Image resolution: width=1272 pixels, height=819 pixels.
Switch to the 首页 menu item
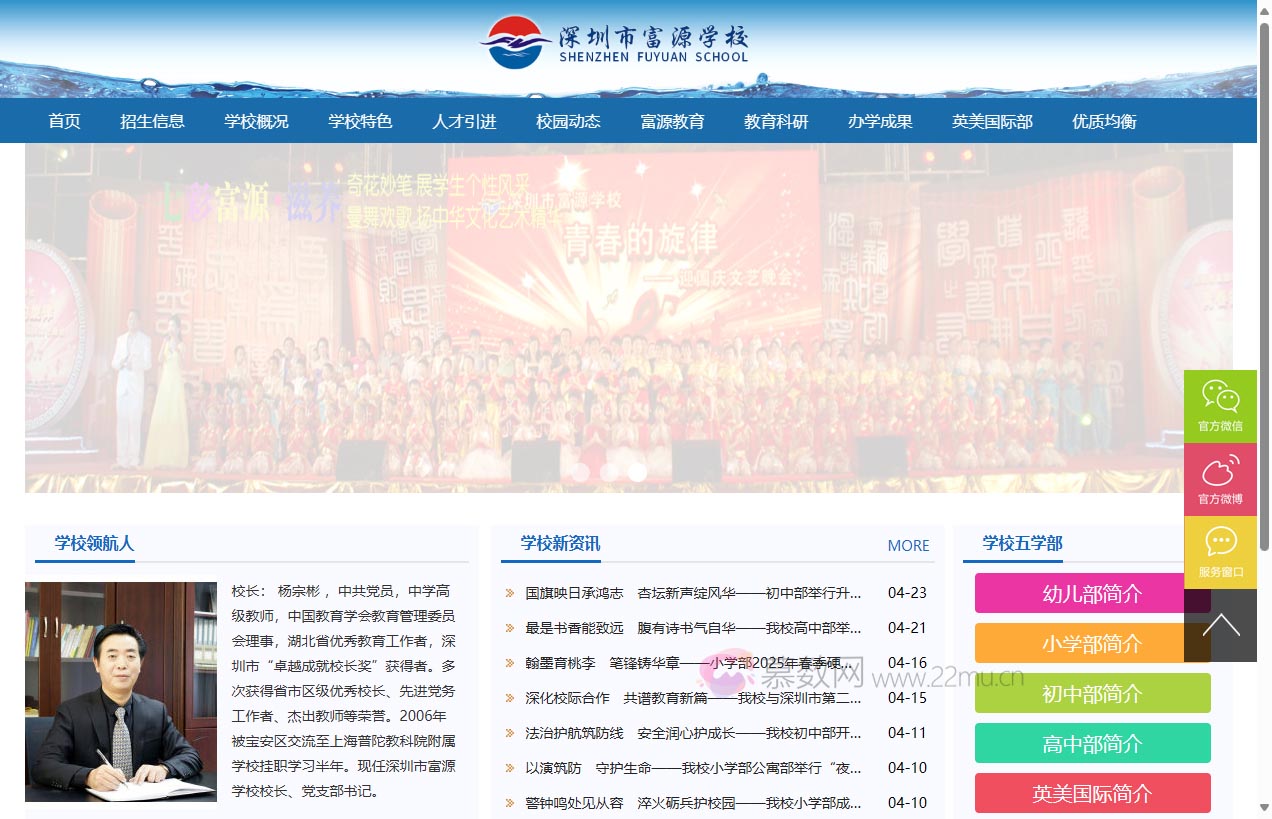click(63, 121)
